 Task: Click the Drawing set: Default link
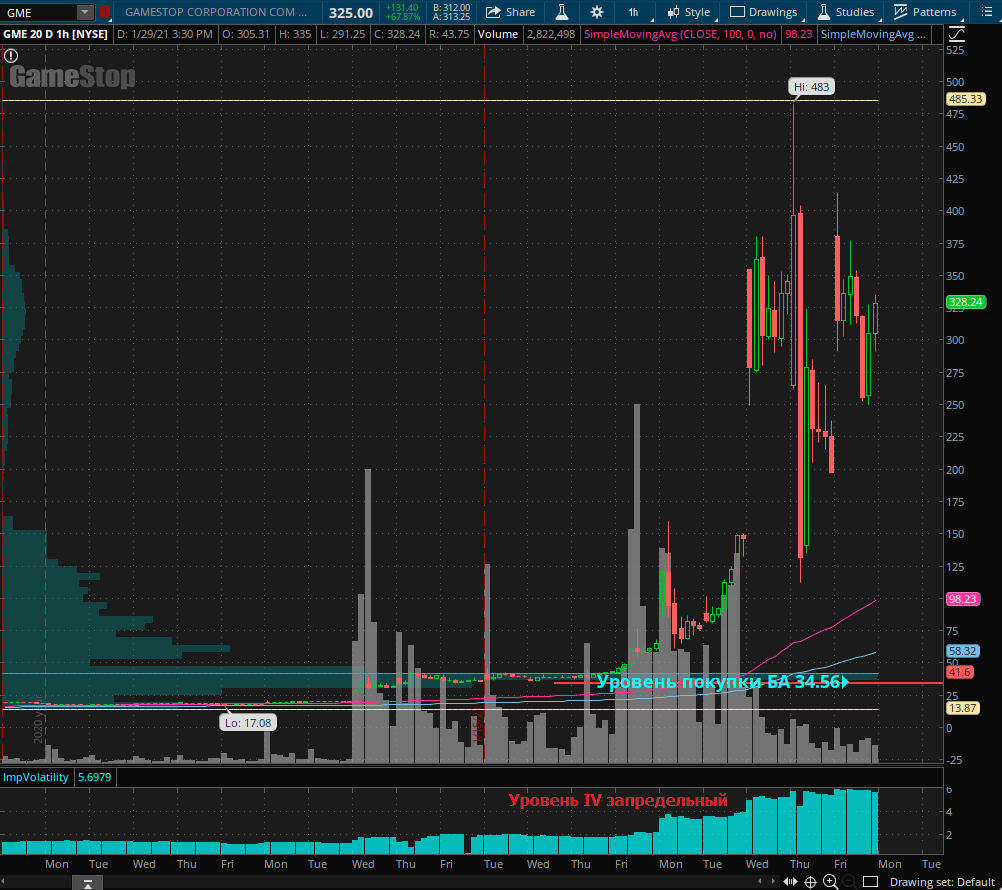(x=940, y=881)
